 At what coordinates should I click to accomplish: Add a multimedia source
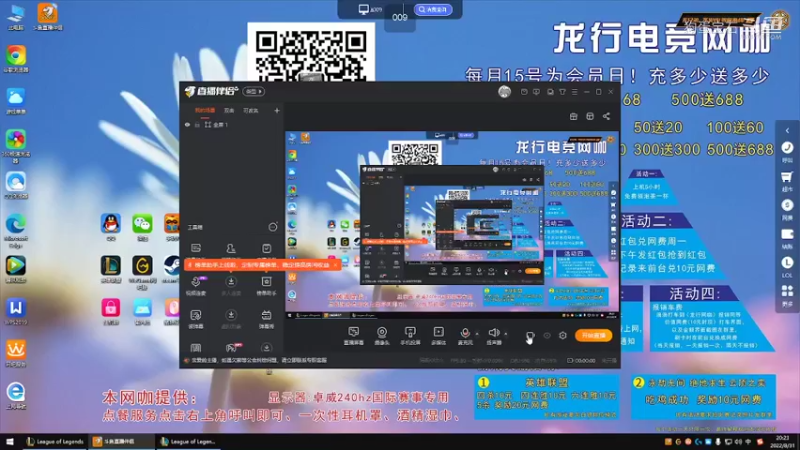pos(438,336)
